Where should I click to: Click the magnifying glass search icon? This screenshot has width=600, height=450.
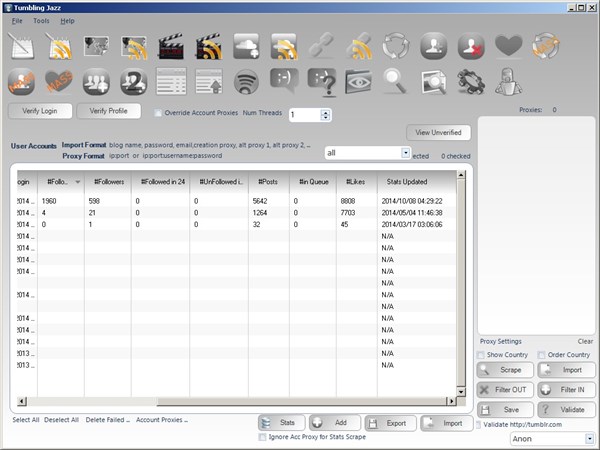pyautogui.click(x=395, y=82)
